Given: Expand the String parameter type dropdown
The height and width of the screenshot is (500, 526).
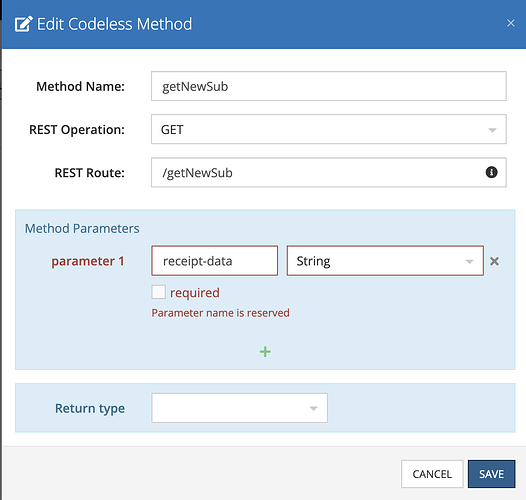Looking at the screenshot, I should 385,261.
